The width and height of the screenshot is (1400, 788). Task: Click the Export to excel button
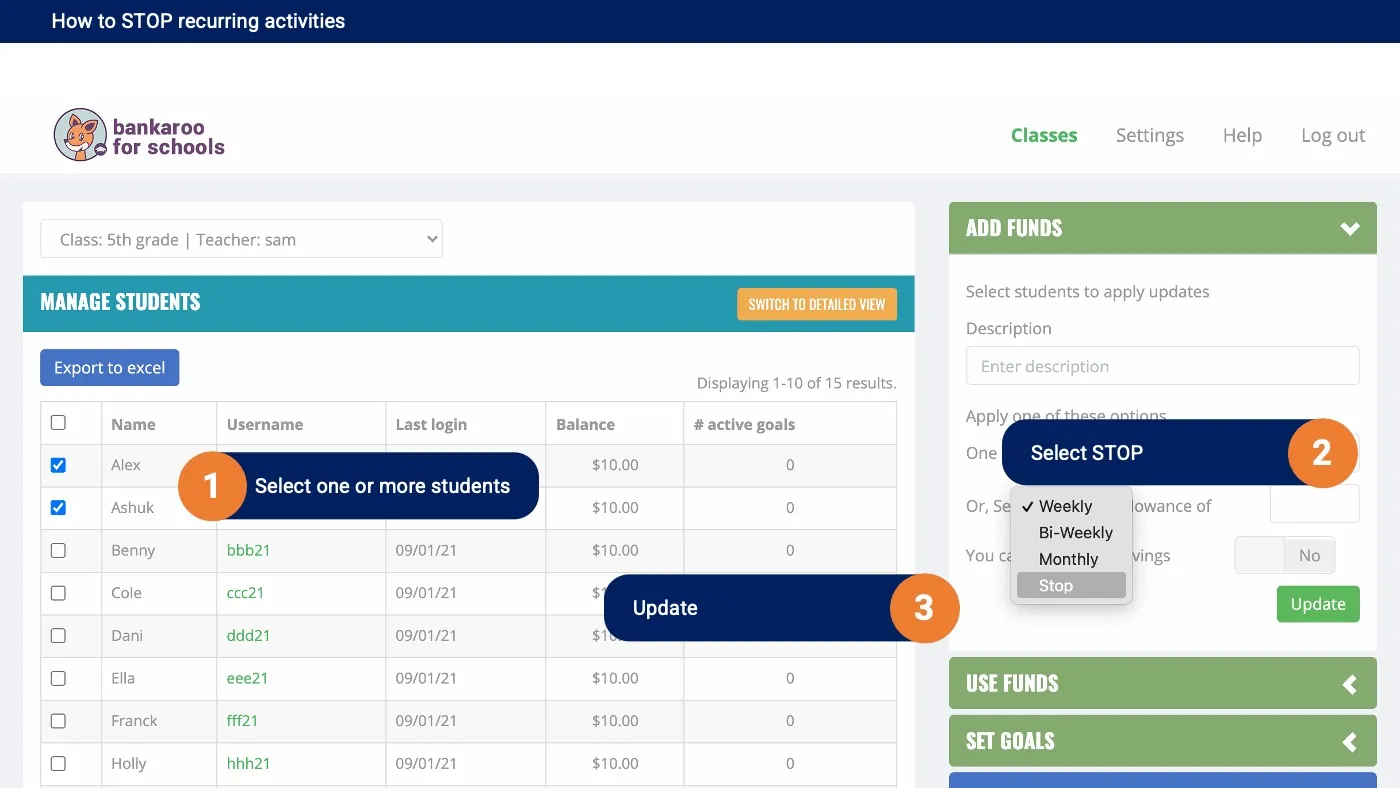pyautogui.click(x=110, y=368)
